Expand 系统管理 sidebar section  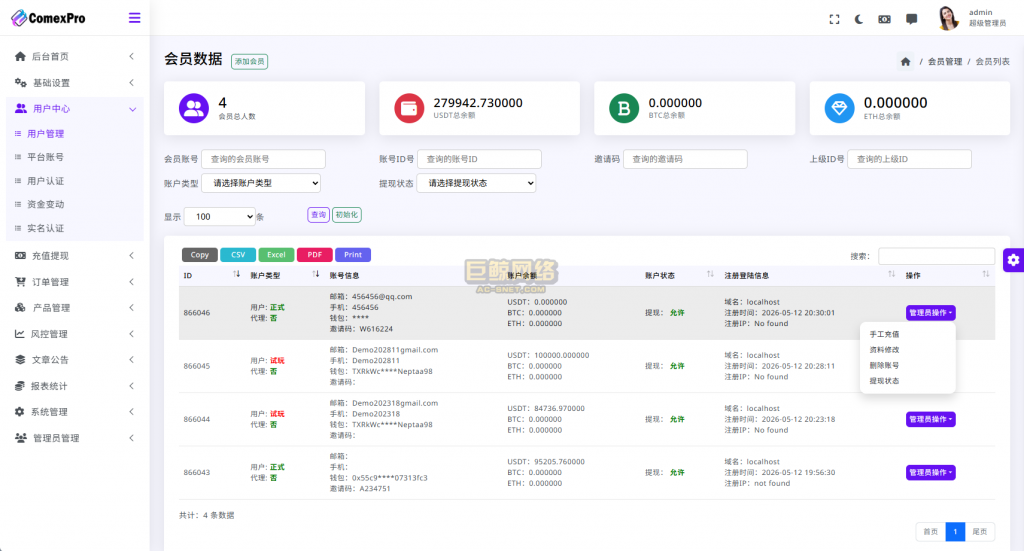pyautogui.click(x=74, y=412)
